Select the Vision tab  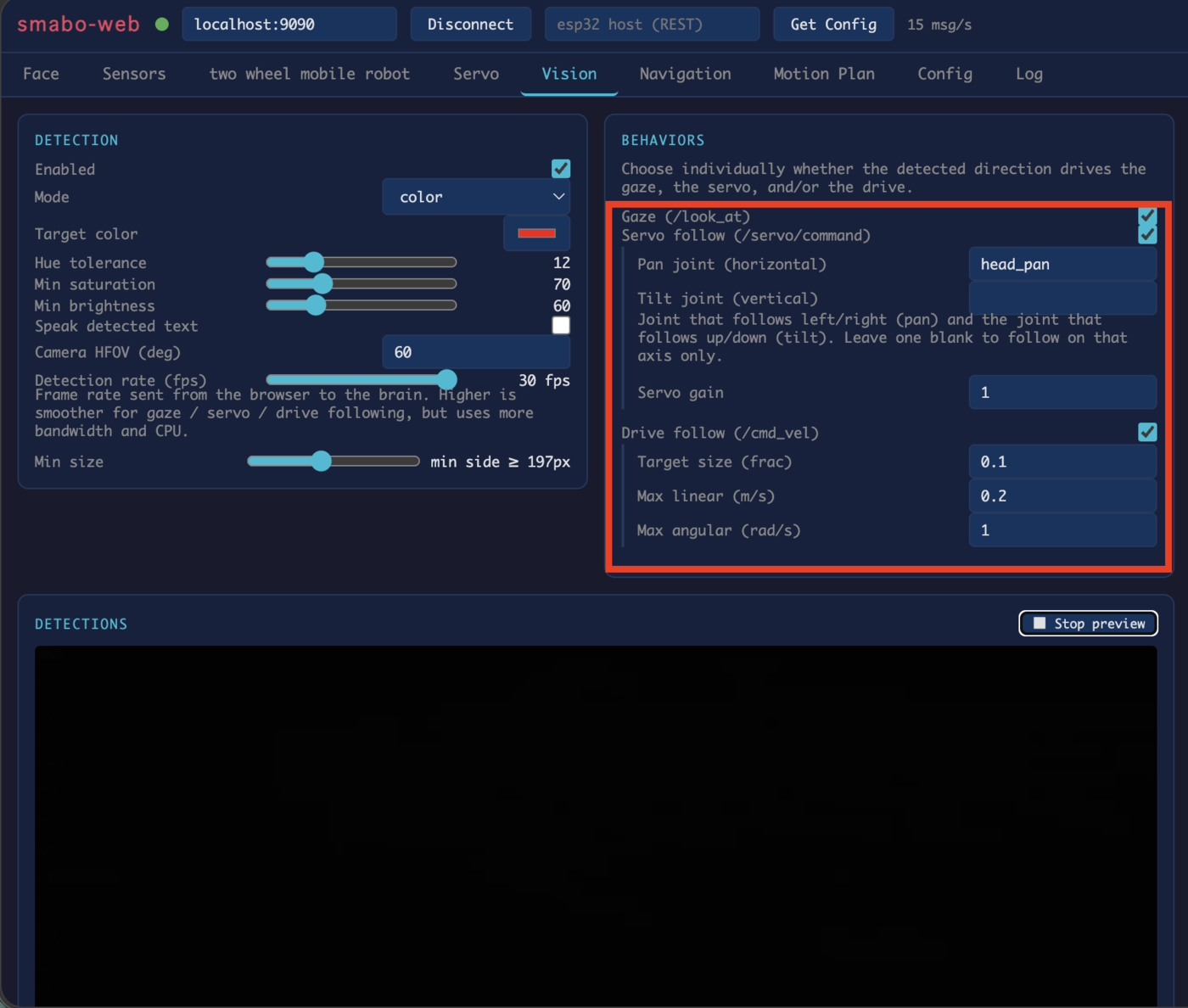coord(569,74)
